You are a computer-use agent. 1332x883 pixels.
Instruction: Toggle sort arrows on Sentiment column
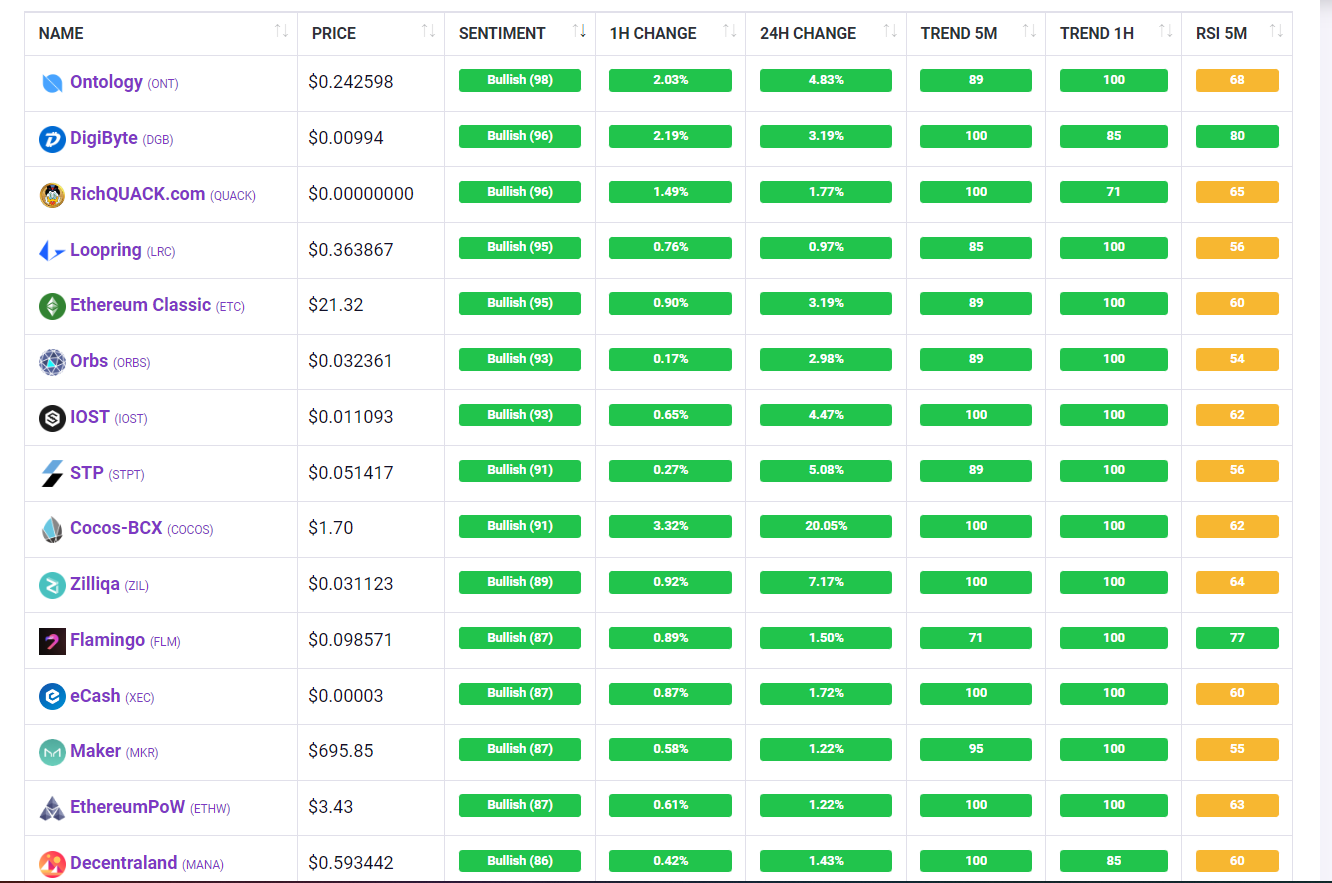[x=579, y=32]
